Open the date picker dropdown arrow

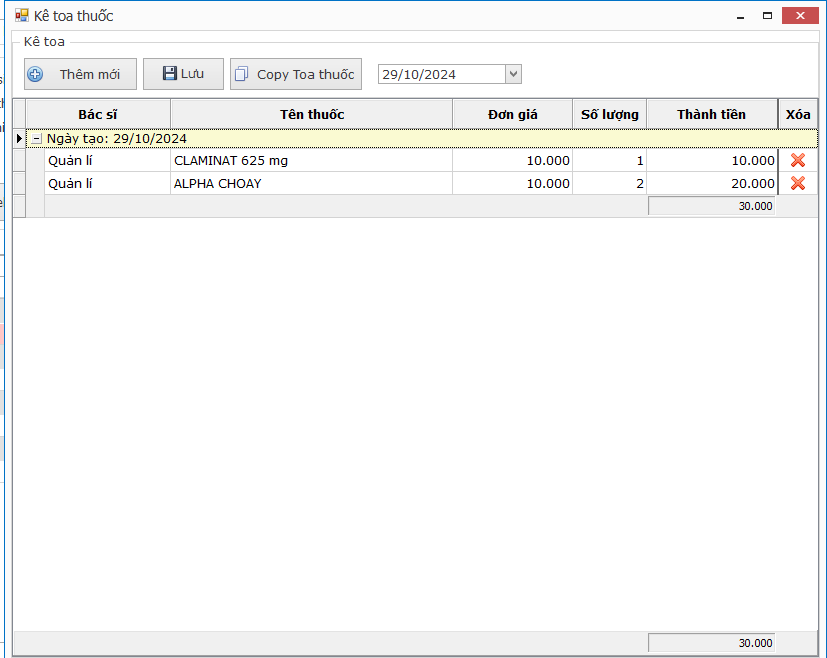[x=513, y=74]
